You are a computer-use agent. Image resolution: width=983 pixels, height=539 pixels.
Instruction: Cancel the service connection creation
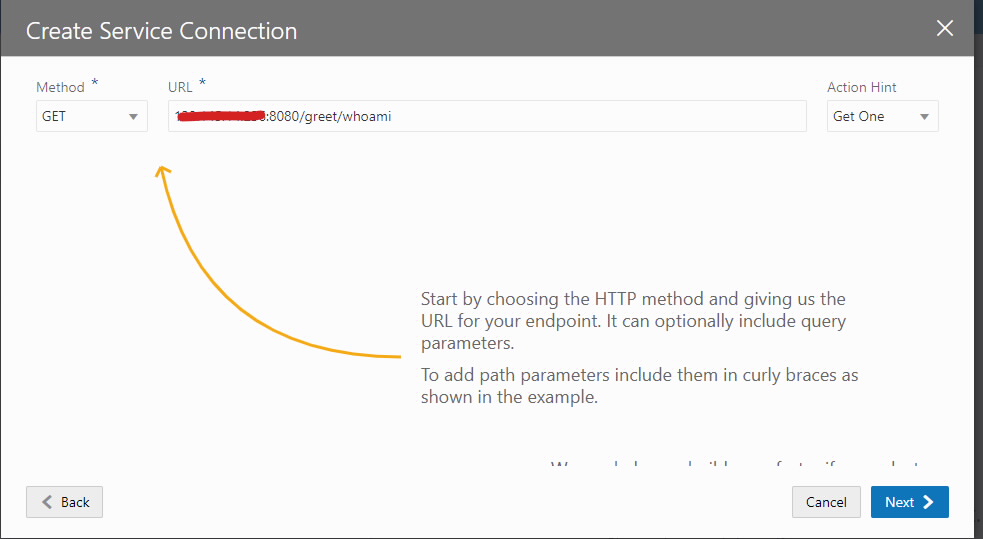coord(826,502)
